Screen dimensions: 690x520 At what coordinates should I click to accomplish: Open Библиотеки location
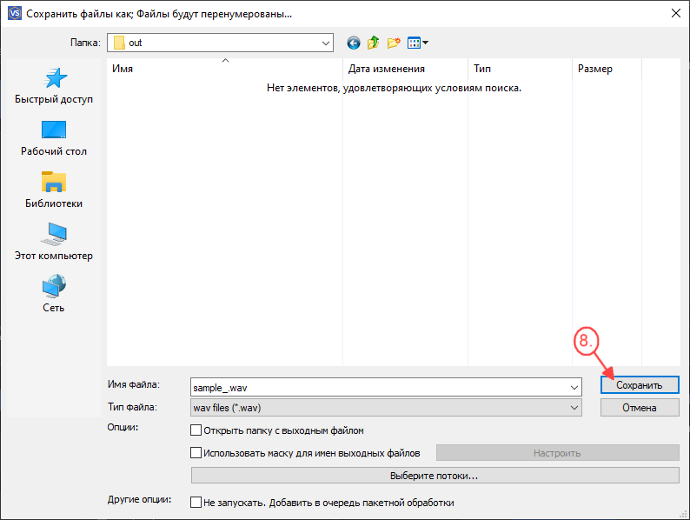[54, 190]
